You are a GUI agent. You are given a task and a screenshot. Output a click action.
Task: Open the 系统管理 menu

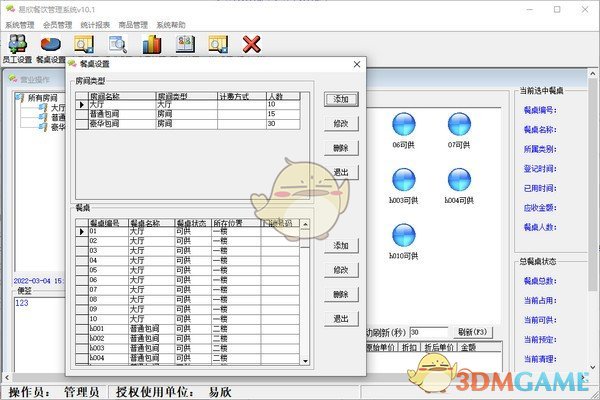20,25
